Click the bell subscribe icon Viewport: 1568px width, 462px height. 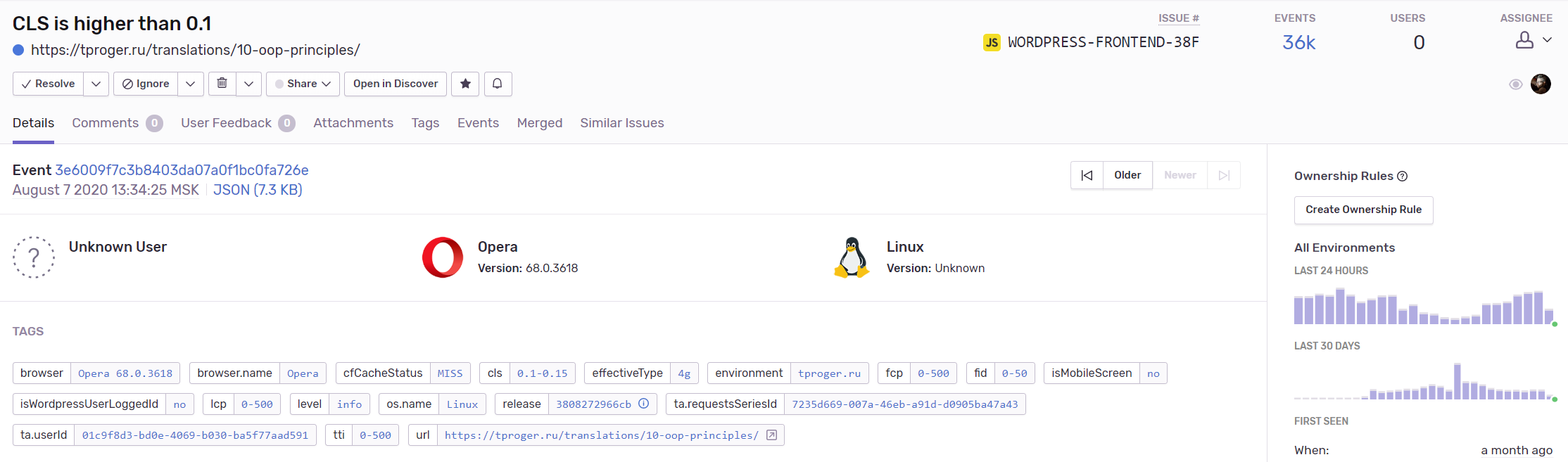[498, 84]
